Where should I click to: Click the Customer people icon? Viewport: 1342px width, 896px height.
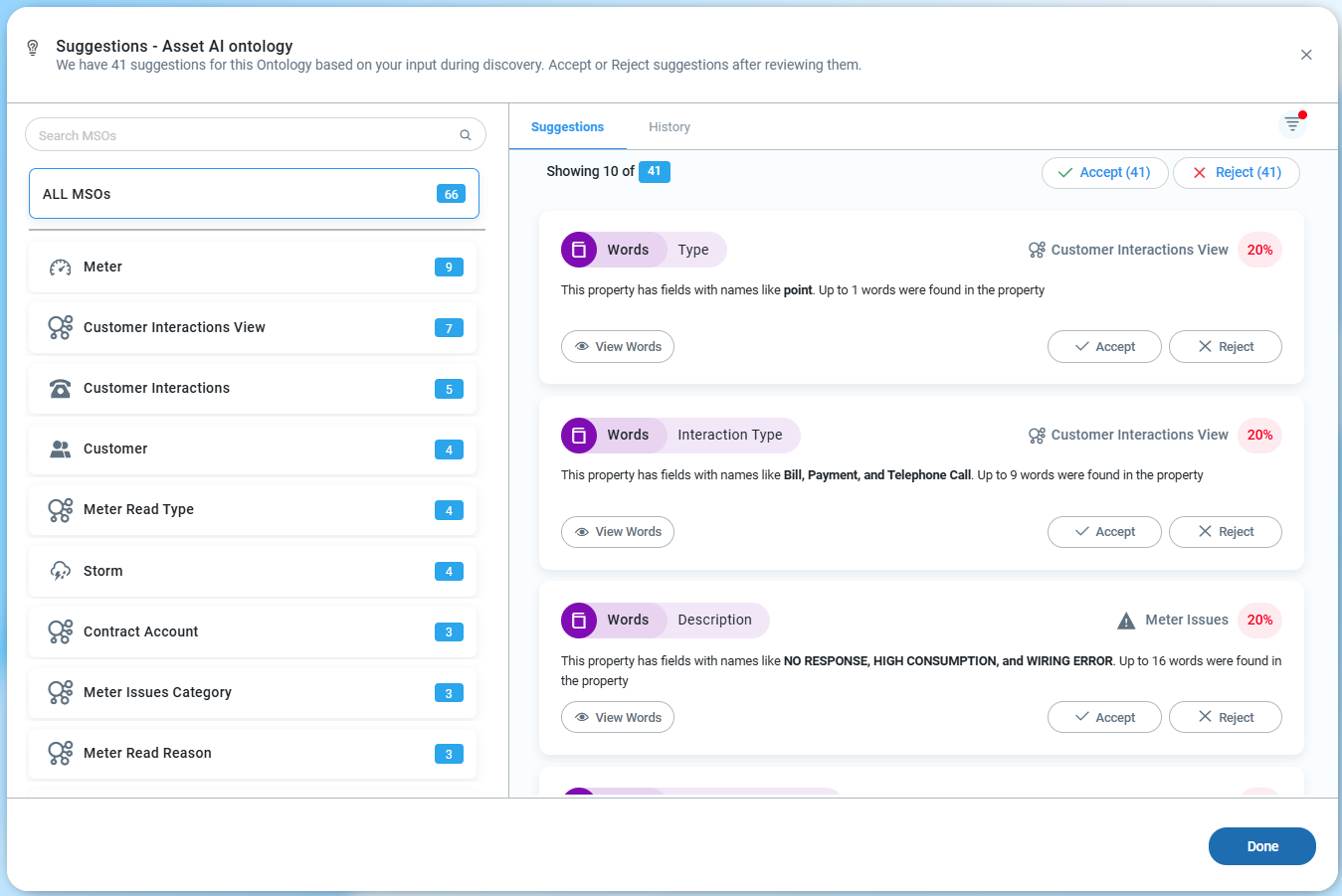click(x=61, y=449)
